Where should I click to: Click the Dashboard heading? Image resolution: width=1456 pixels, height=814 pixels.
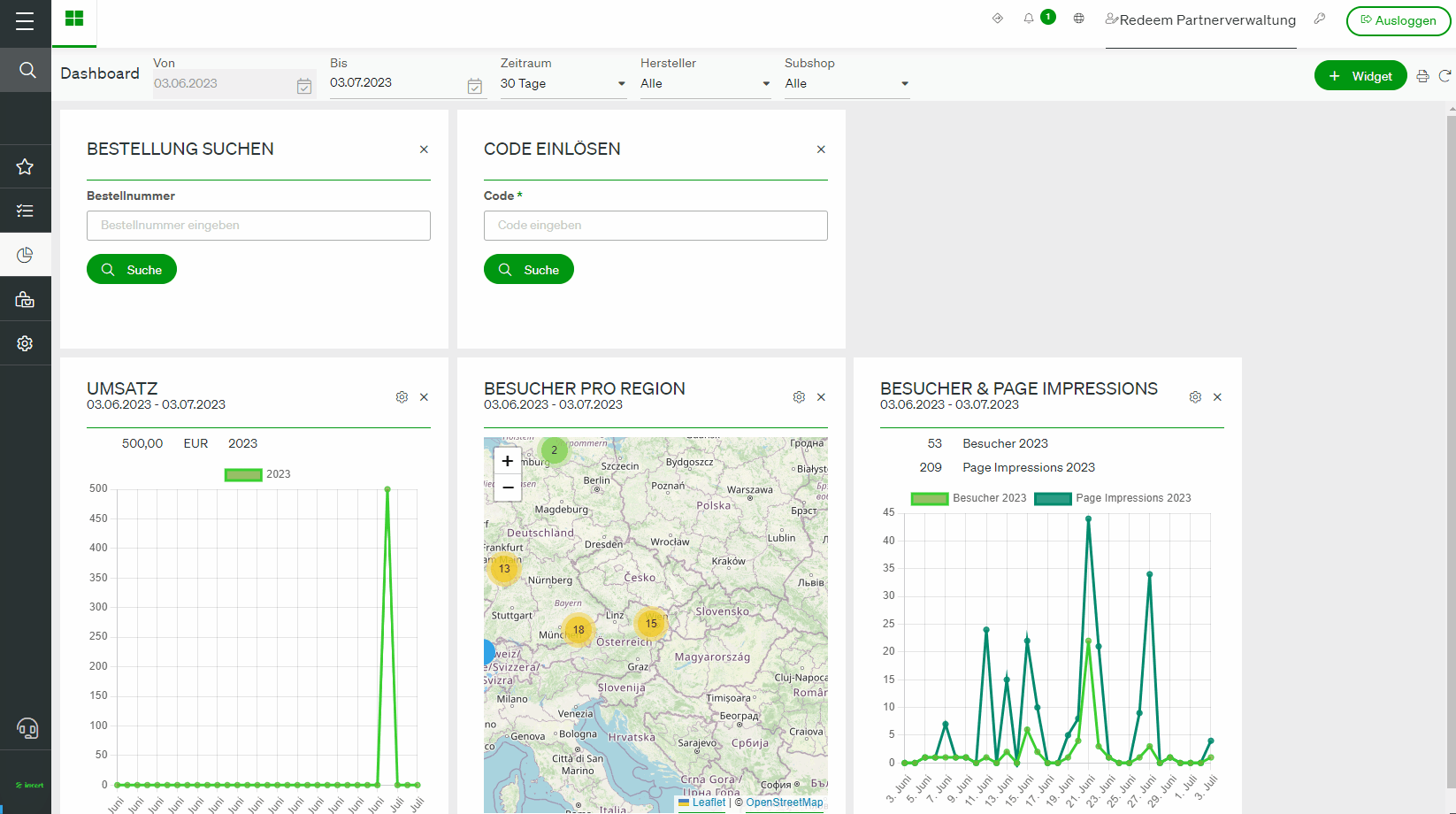coord(100,73)
